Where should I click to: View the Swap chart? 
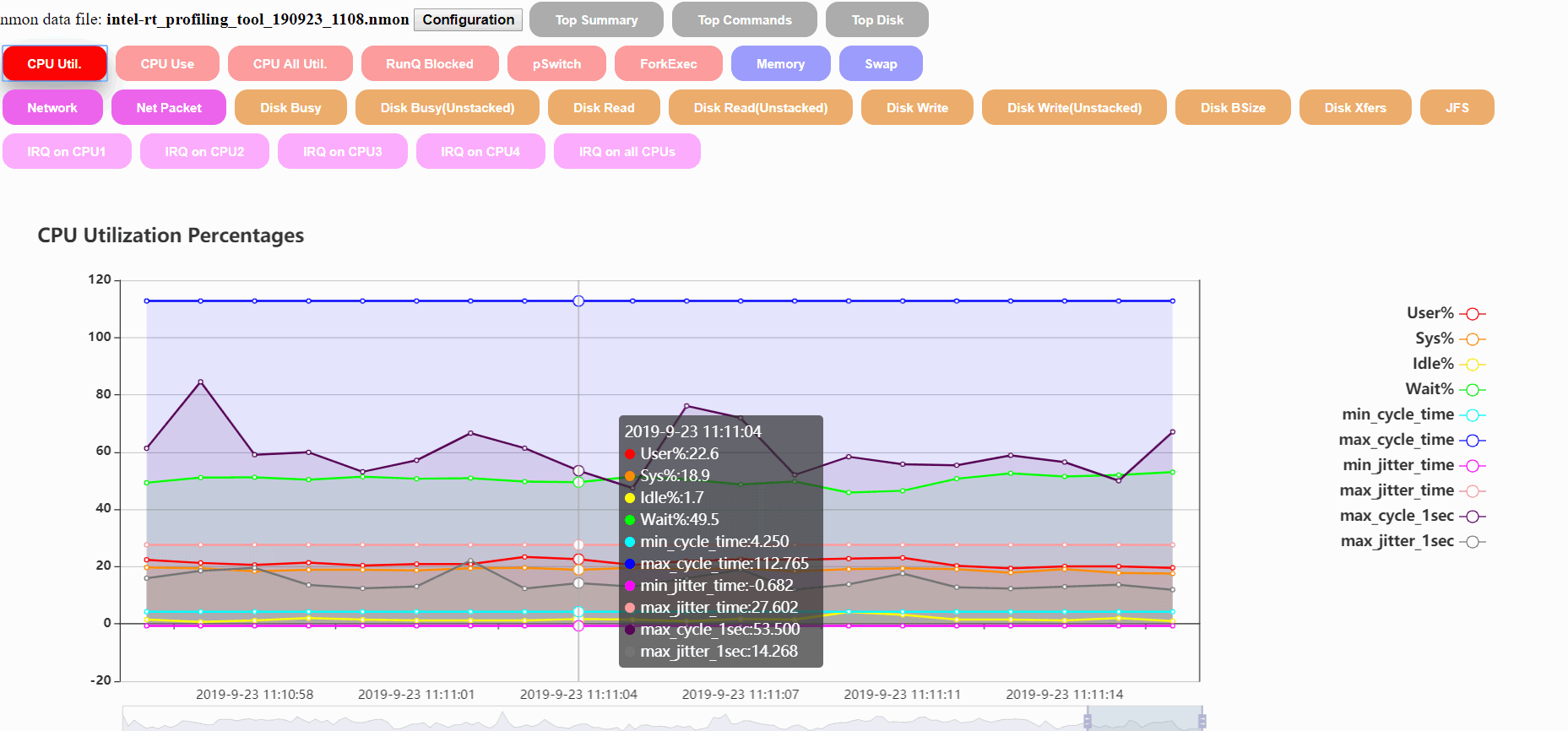[x=881, y=63]
